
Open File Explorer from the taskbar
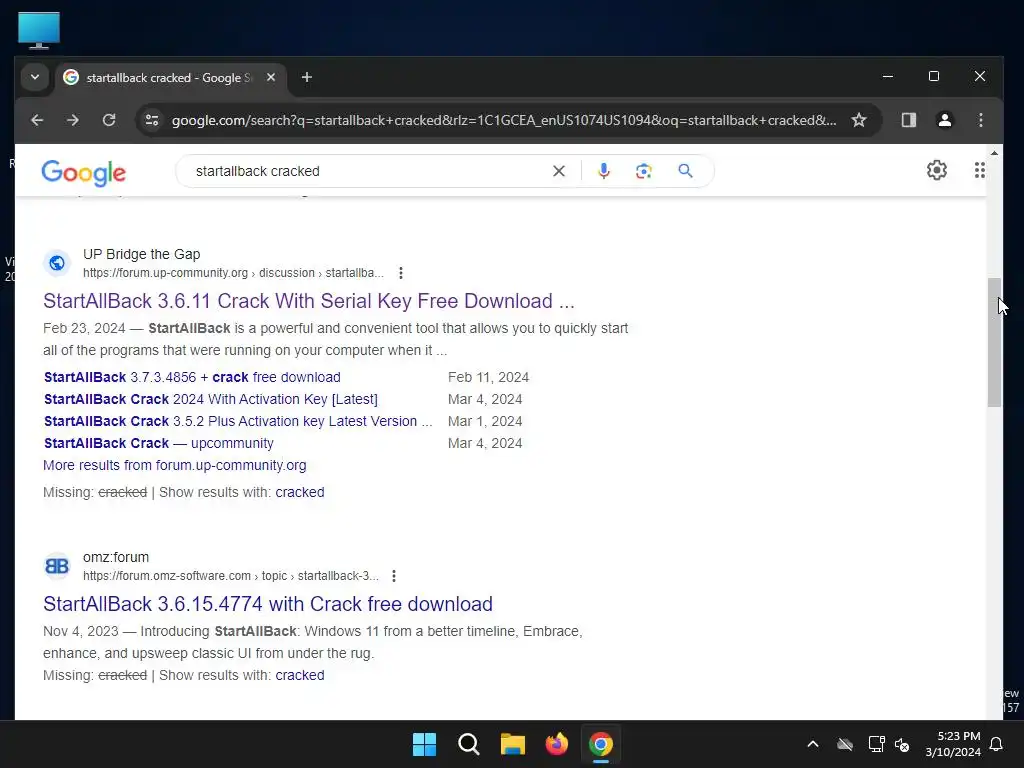(513, 744)
